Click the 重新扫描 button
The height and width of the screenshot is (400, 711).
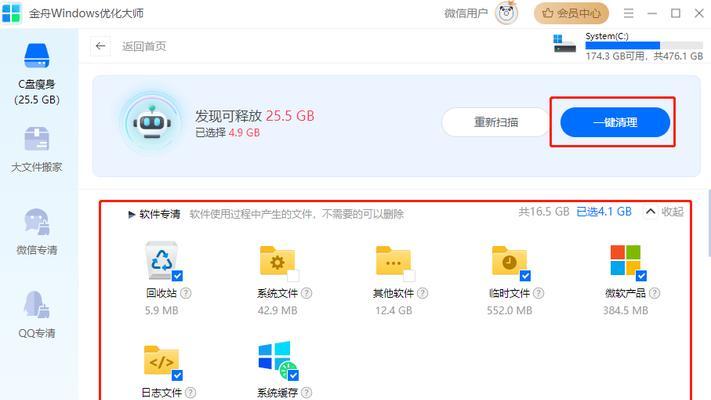(496, 122)
